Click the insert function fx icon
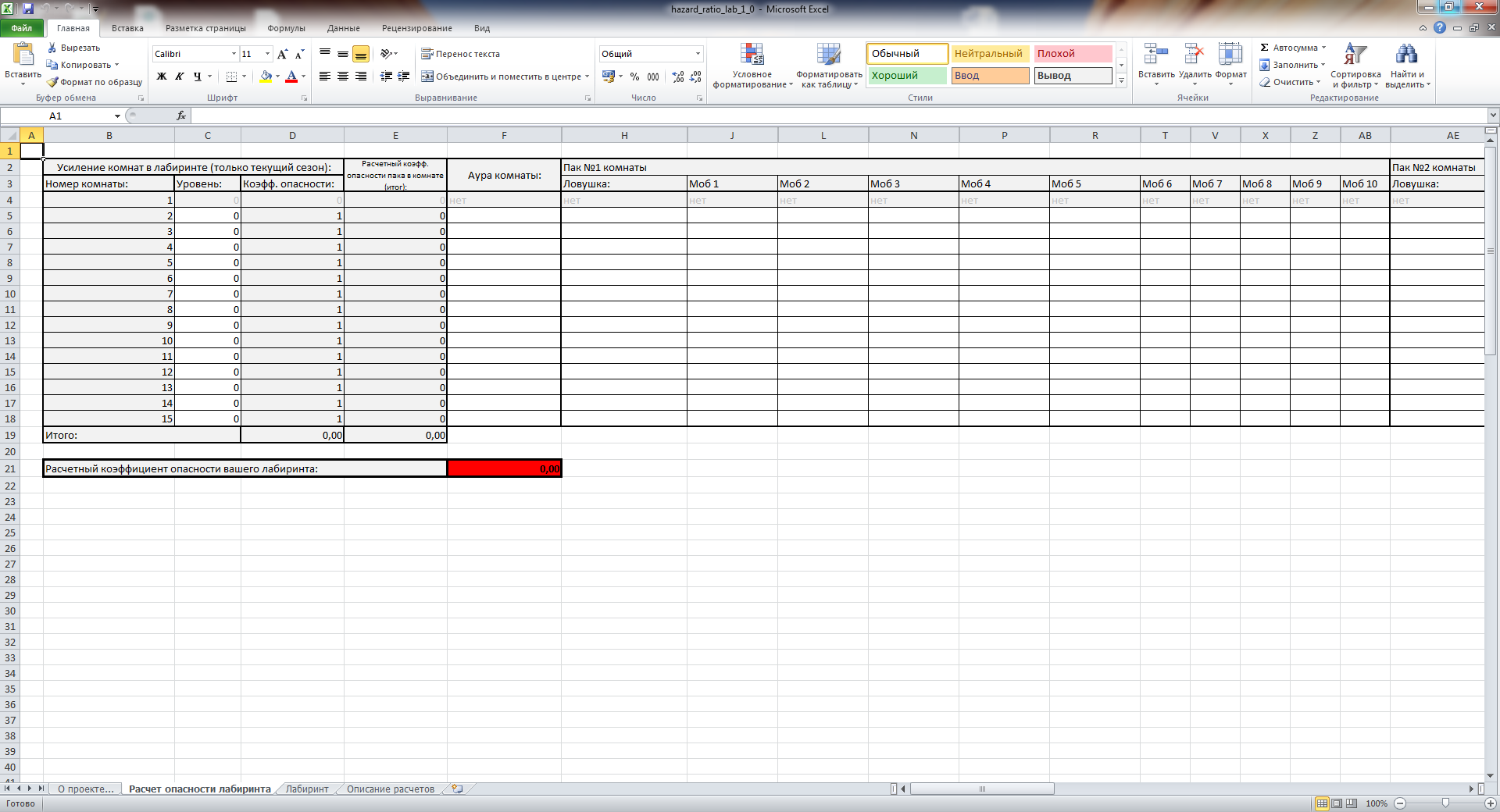This screenshot has height=812, width=1500. pyautogui.click(x=181, y=116)
